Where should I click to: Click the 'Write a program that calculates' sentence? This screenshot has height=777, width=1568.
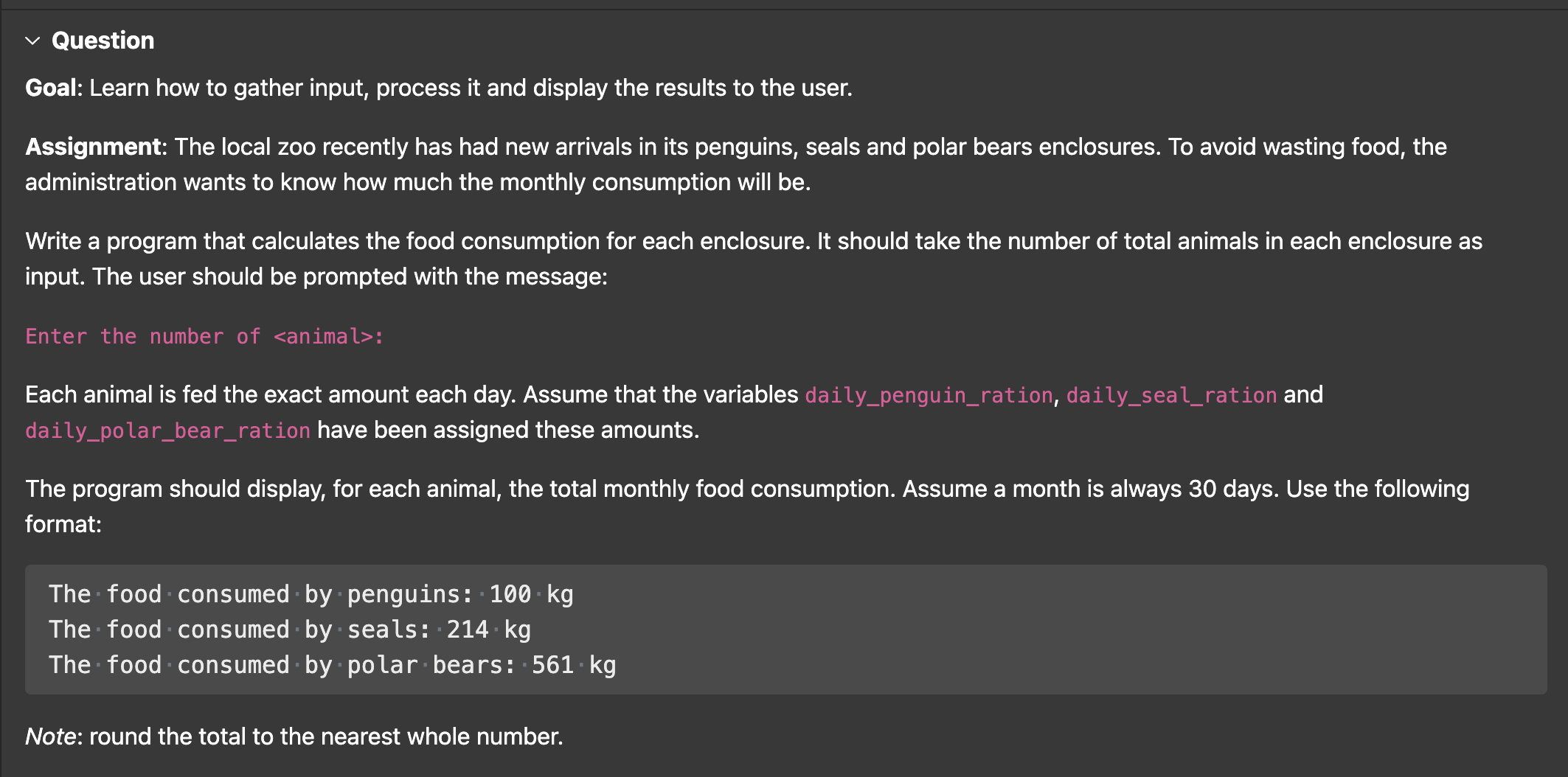(x=753, y=259)
